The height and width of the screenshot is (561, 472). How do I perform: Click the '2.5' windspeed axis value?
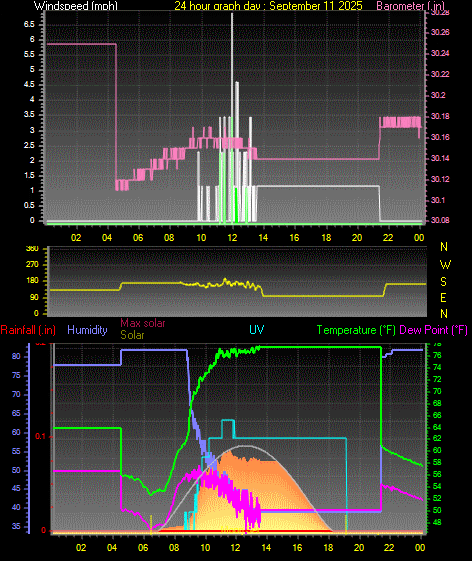(x=29, y=145)
